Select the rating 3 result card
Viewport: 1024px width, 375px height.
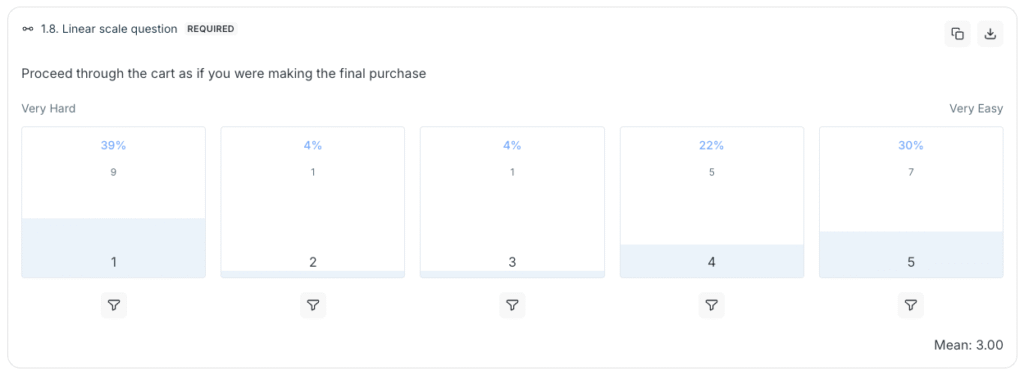click(x=512, y=203)
